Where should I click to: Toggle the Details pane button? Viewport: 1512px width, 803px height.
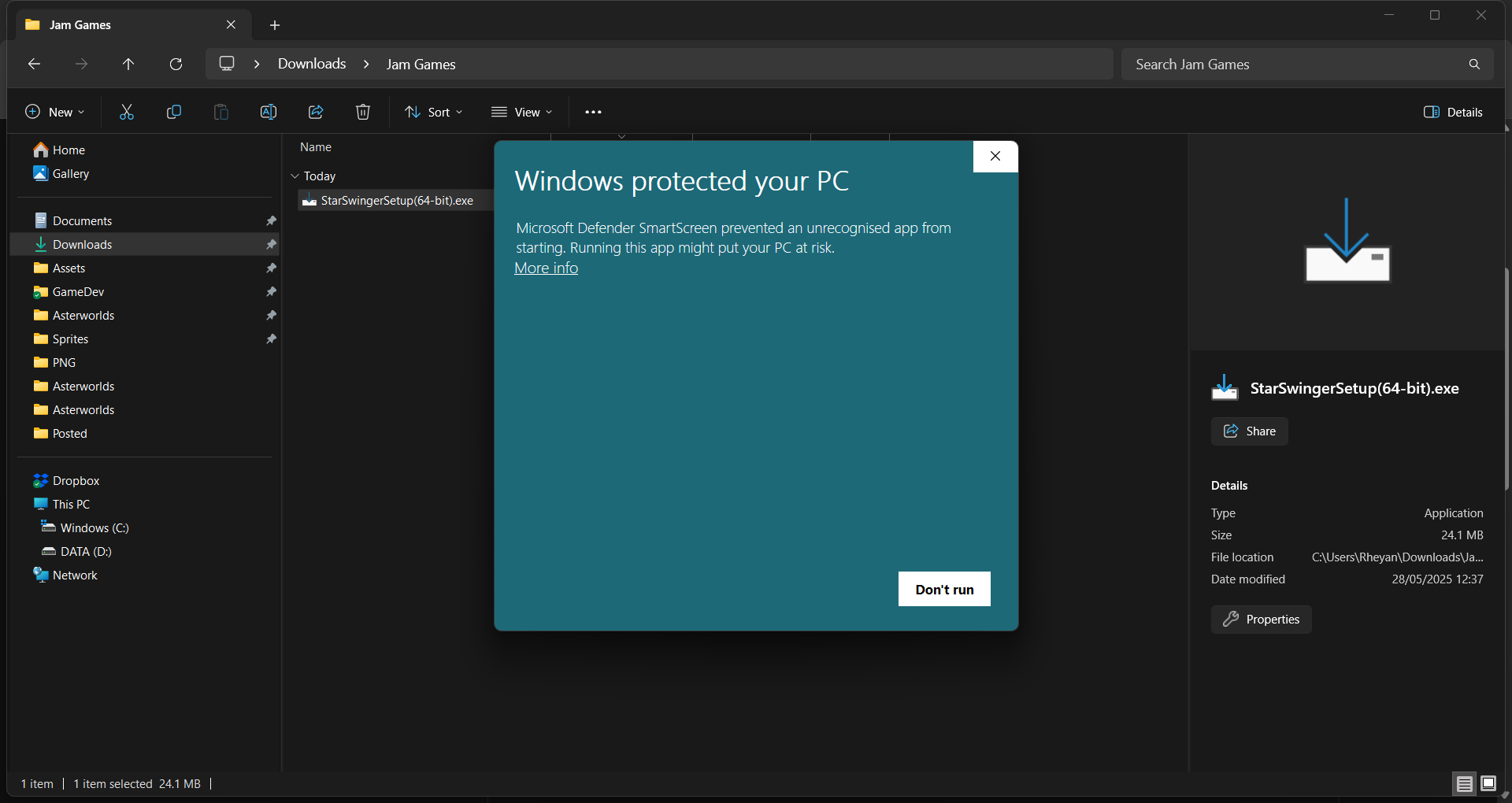tap(1453, 112)
